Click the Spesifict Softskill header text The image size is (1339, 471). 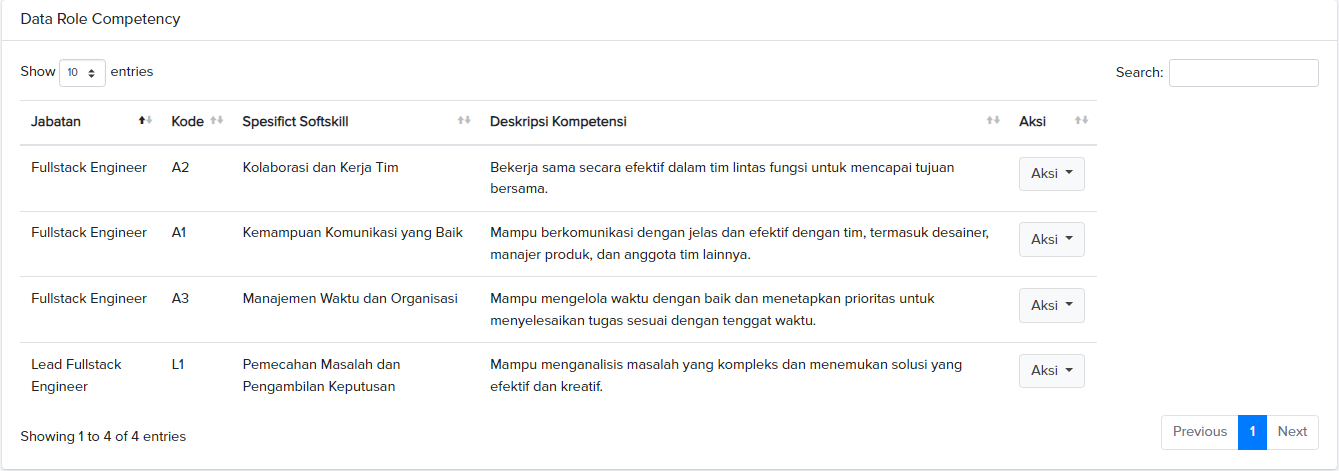tap(295, 122)
